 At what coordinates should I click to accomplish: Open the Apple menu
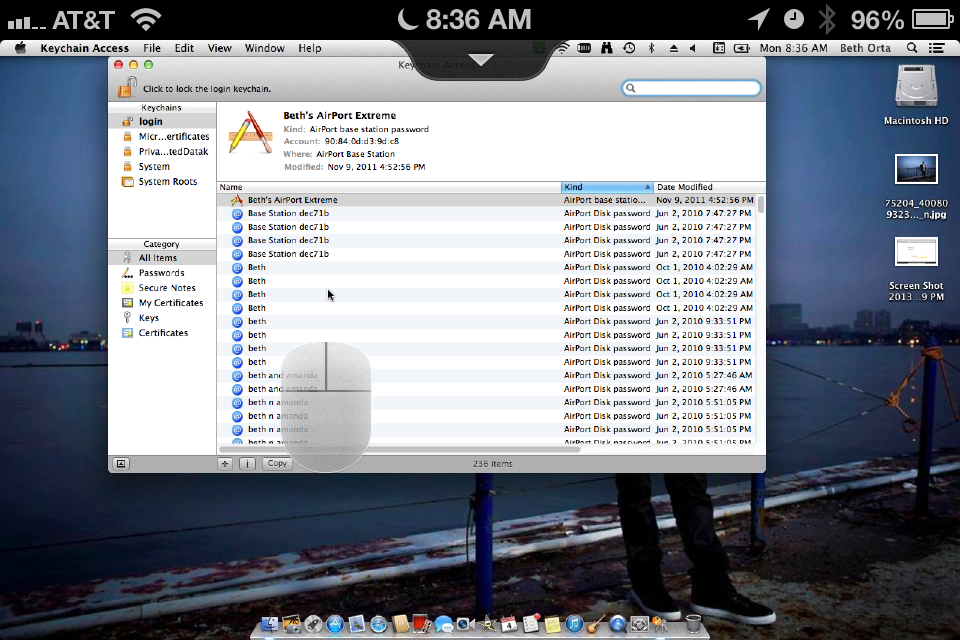point(20,48)
